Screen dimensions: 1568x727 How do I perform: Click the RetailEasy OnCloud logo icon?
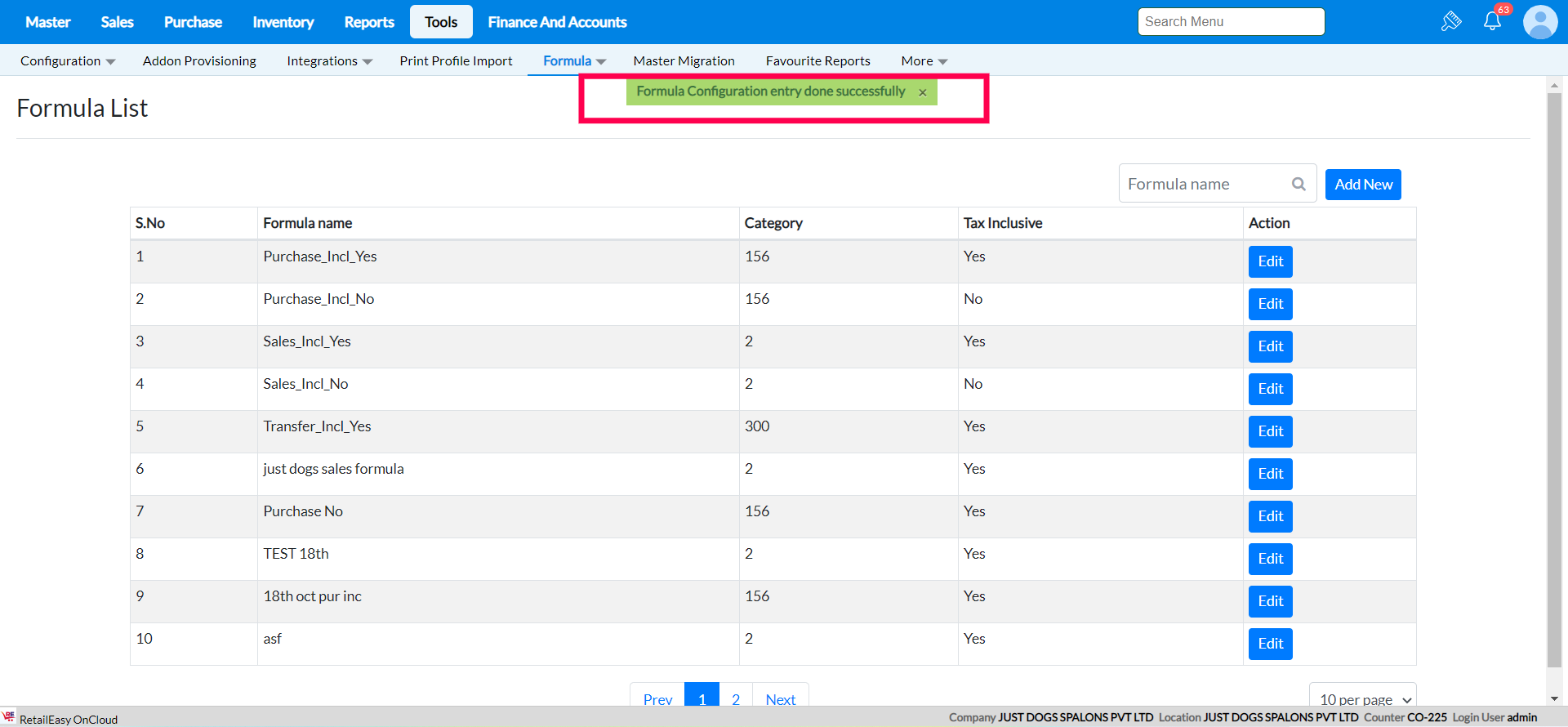[9, 716]
